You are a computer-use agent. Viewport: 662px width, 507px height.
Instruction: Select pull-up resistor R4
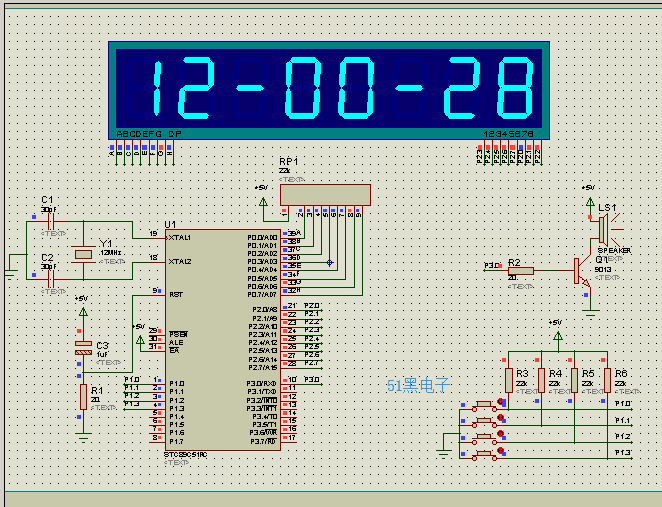click(x=541, y=380)
